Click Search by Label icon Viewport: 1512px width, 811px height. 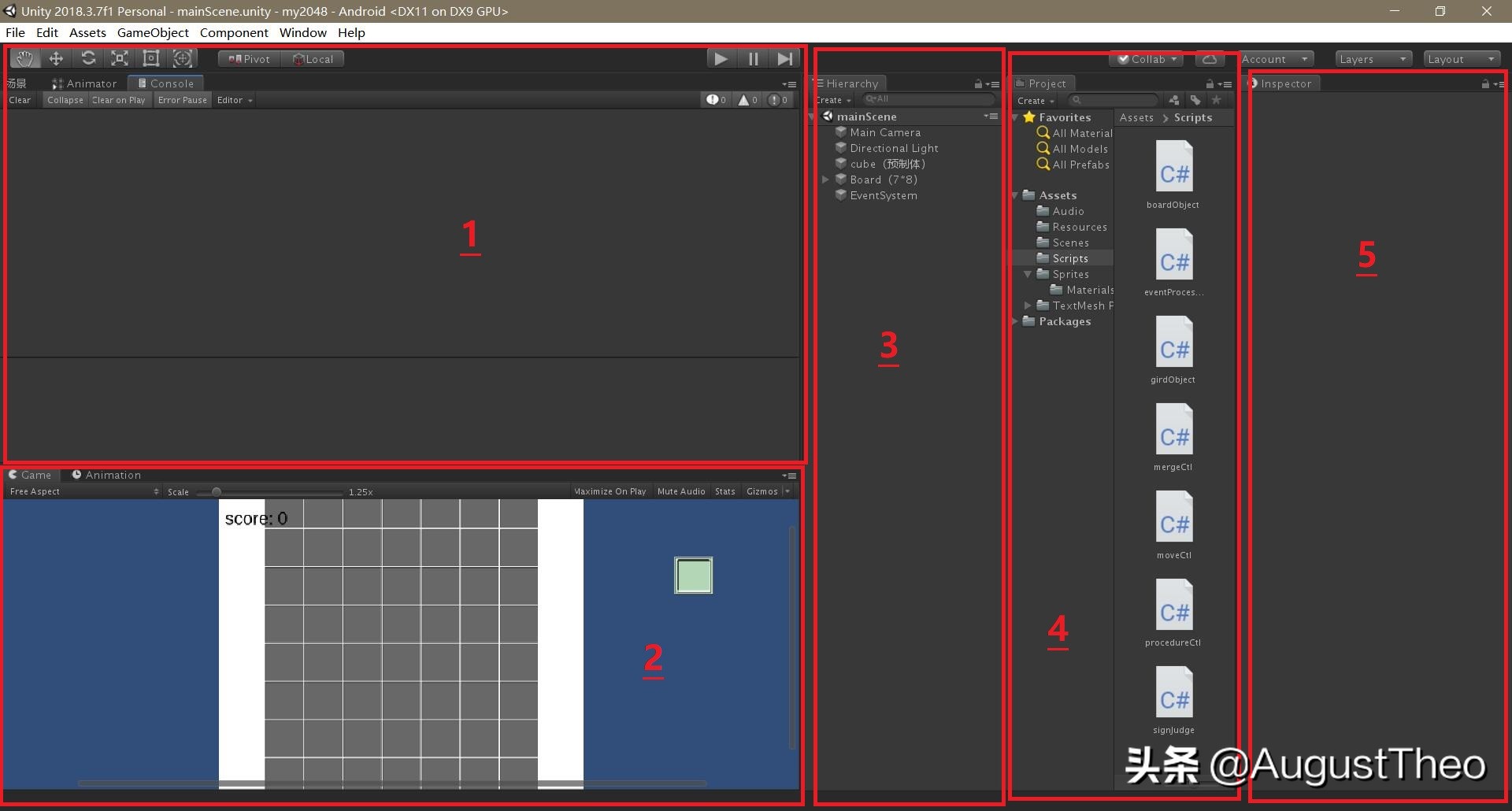(1195, 100)
